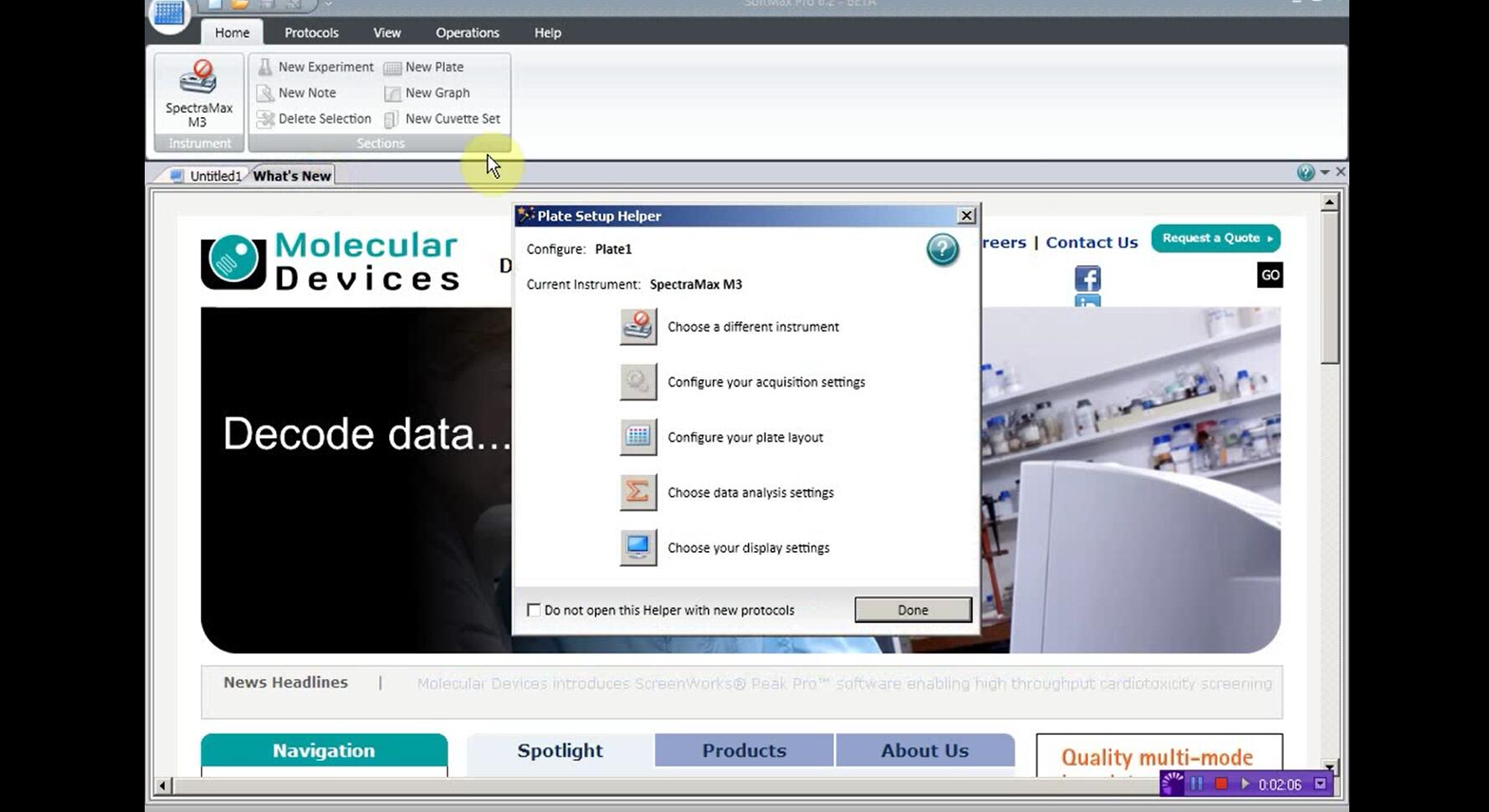Insert a New Graph section
1489x812 pixels.
[x=427, y=93]
